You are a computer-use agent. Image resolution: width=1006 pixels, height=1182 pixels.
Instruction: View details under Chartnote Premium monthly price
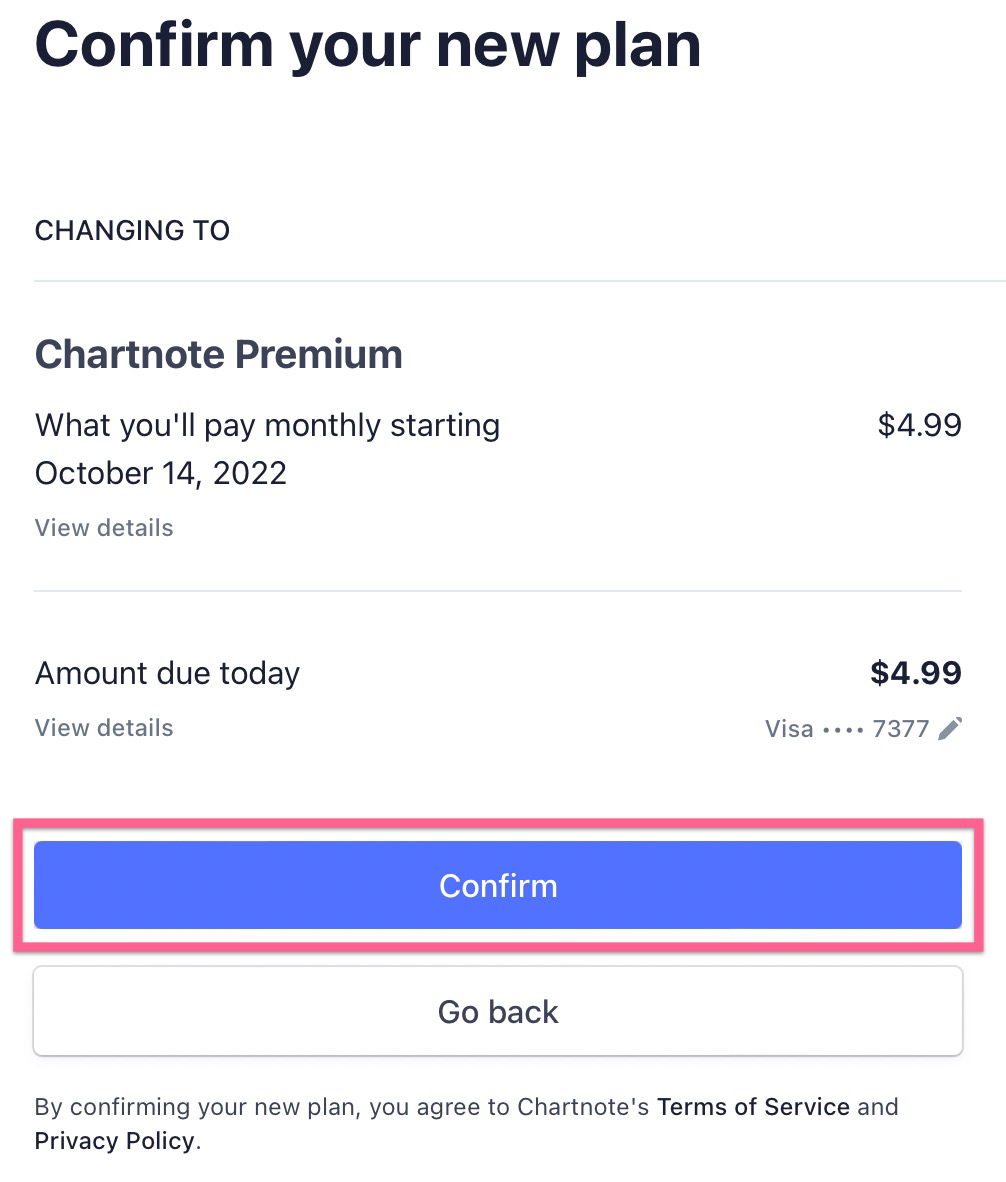click(104, 528)
